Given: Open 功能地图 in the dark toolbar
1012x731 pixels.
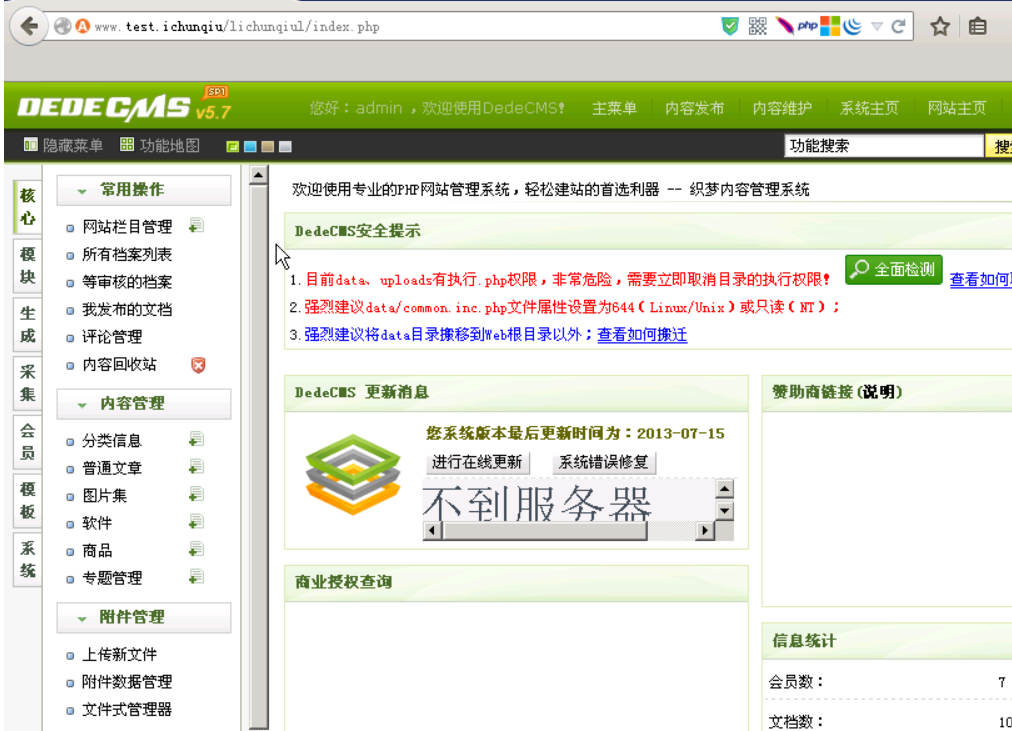Looking at the screenshot, I should (160, 145).
